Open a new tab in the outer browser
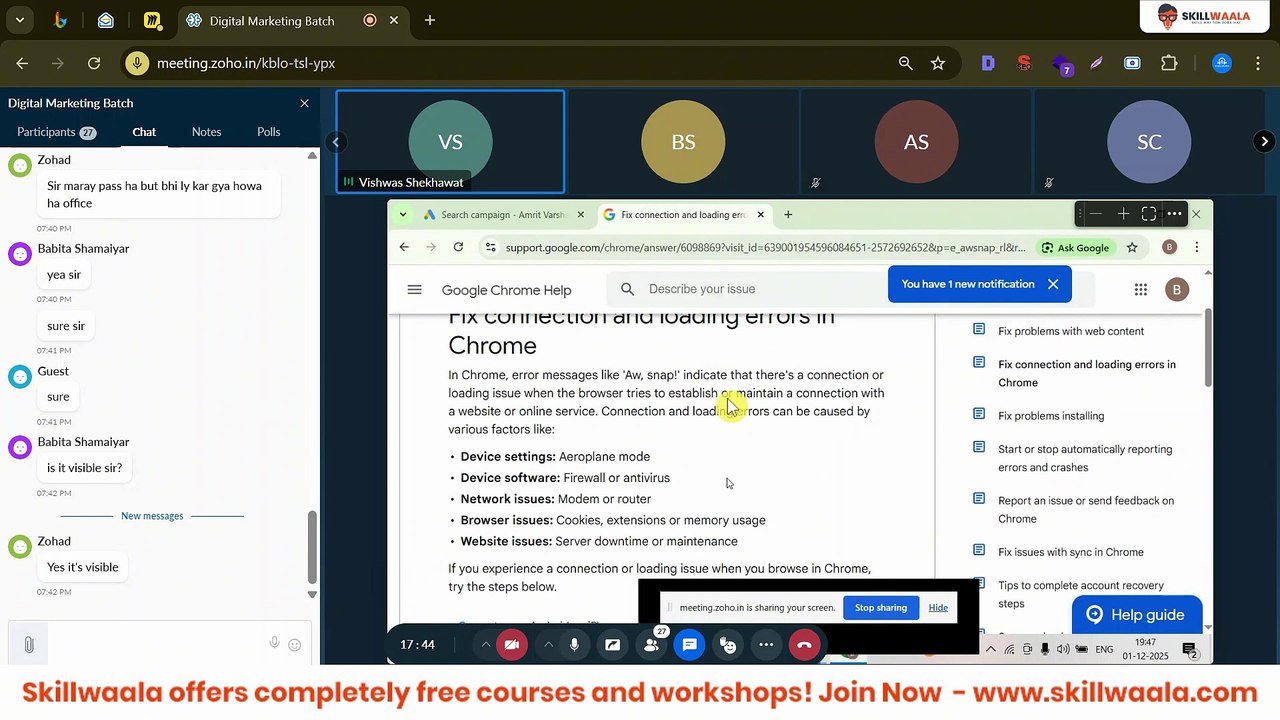The image size is (1280, 720). coord(430,20)
